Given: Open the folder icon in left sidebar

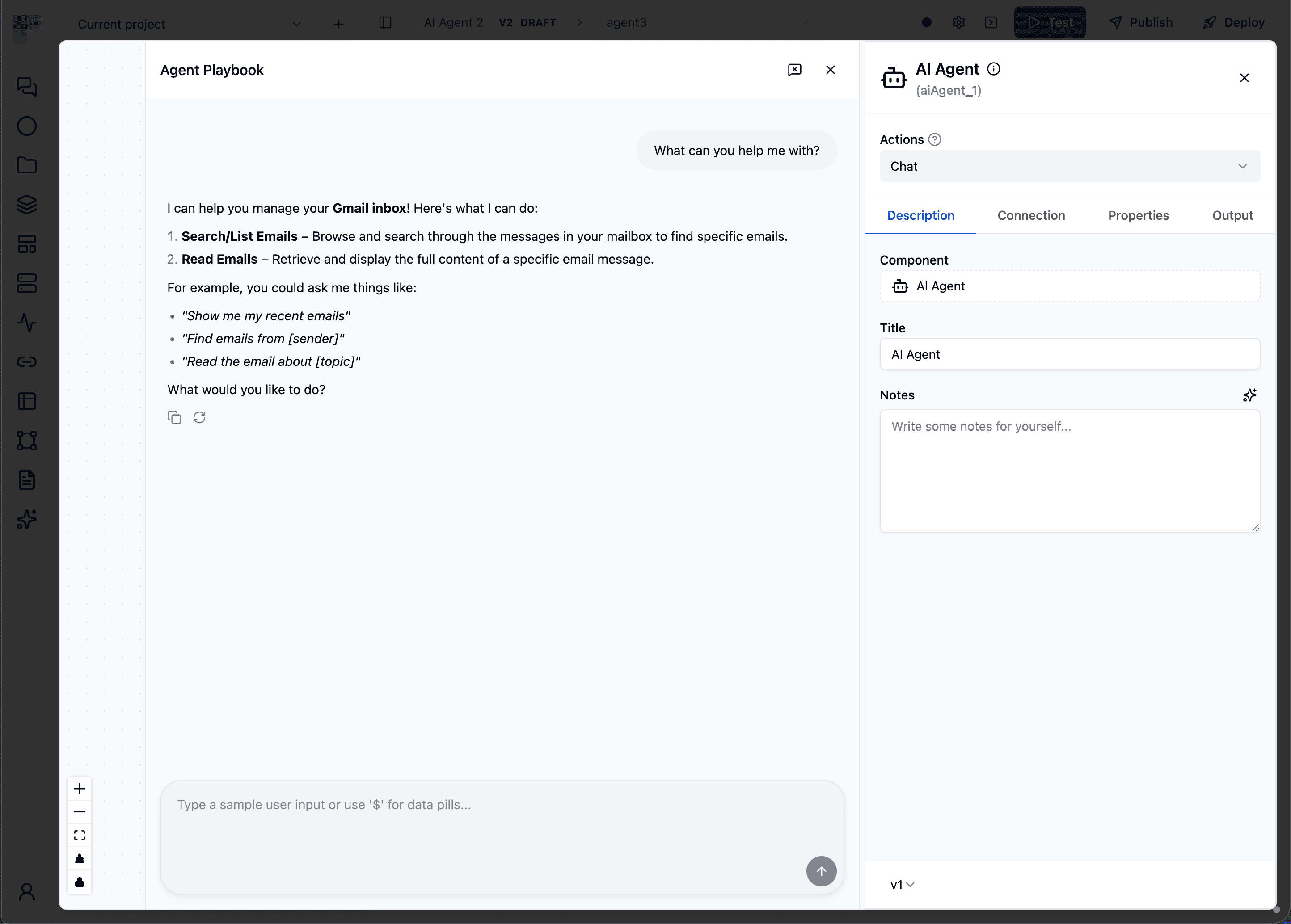Looking at the screenshot, I should [x=27, y=165].
